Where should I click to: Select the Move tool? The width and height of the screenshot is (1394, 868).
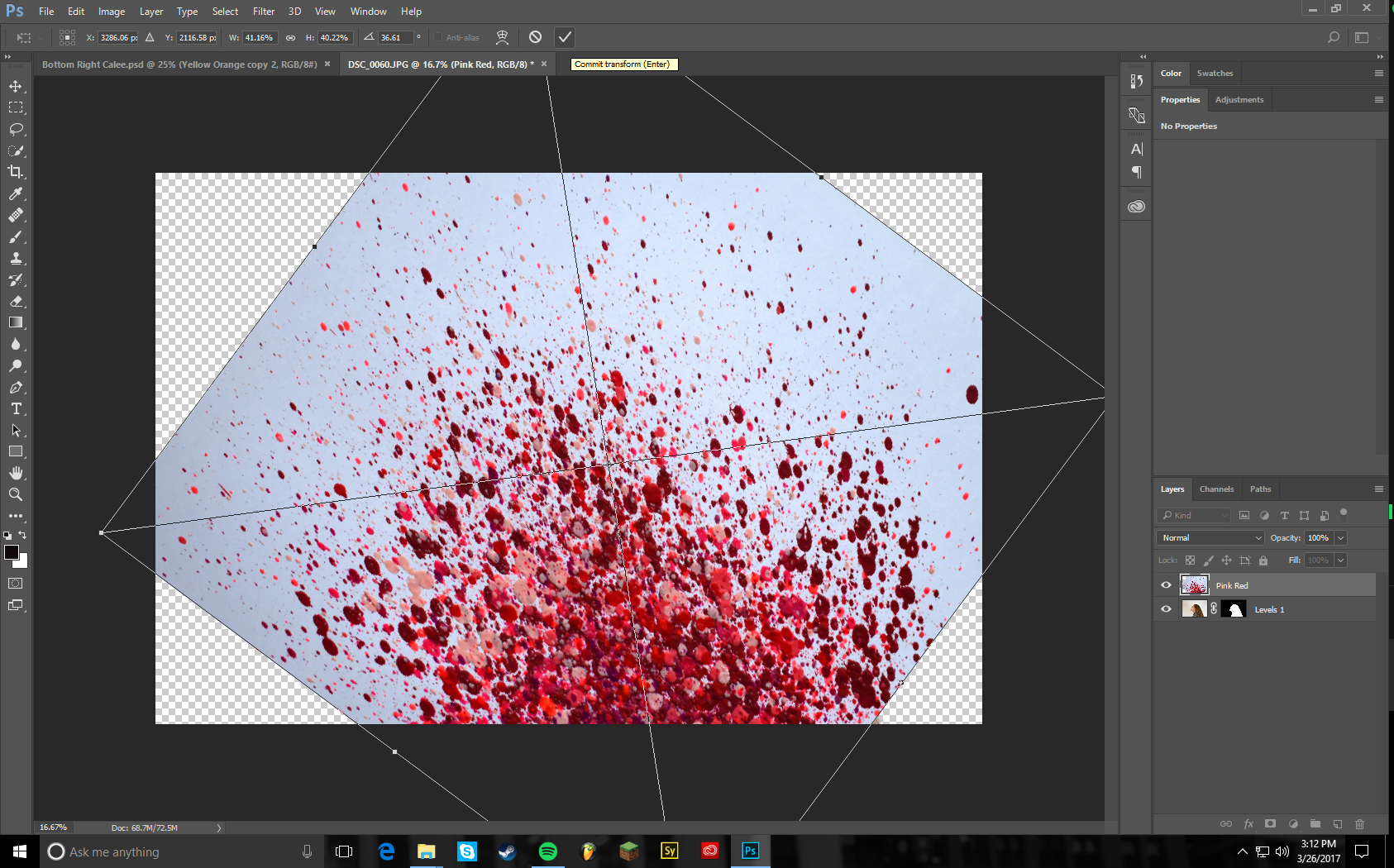(x=16, y=86)
